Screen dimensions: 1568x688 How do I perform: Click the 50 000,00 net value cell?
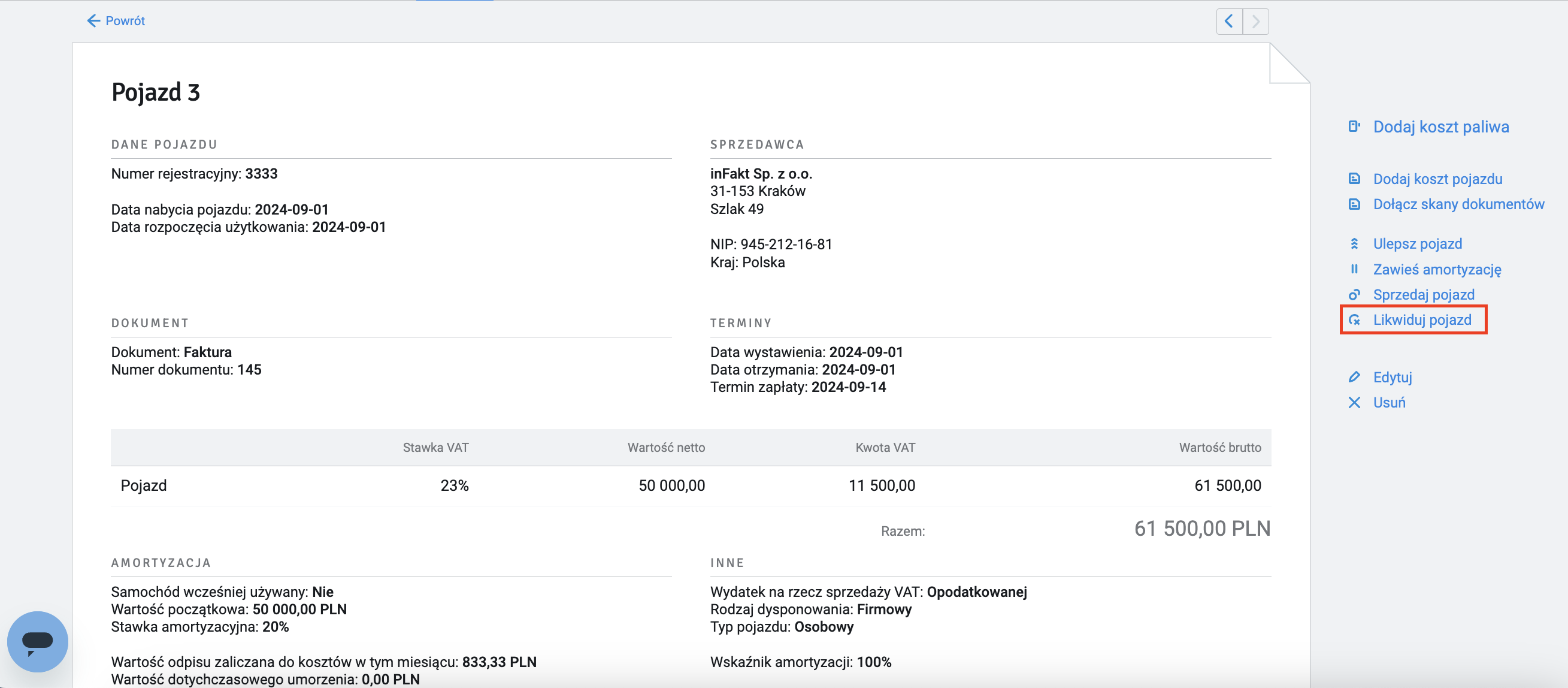(x=671, y=486)
